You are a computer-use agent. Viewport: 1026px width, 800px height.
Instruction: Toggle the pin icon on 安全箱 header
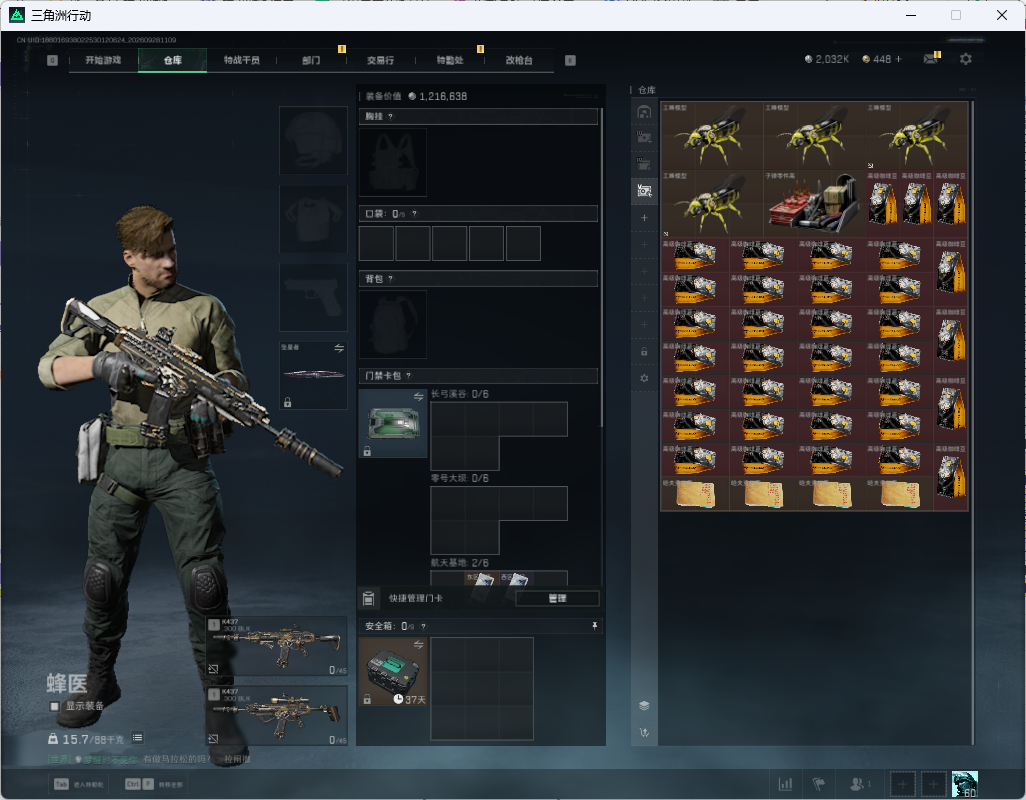coord(594,626)
